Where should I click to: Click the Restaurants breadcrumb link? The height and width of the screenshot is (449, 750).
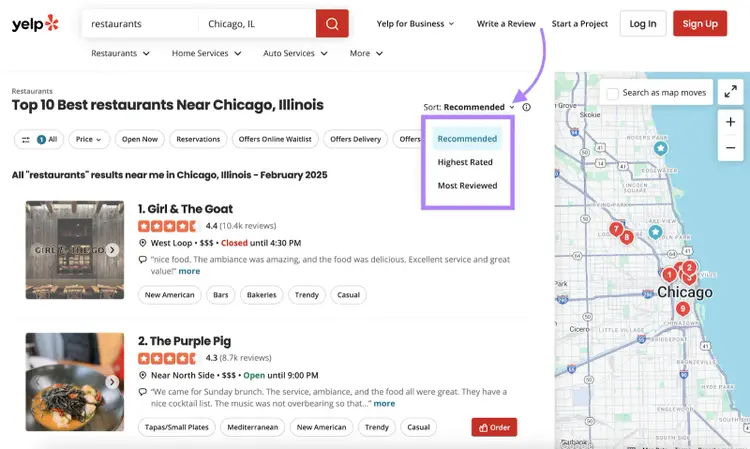point(32,91)
